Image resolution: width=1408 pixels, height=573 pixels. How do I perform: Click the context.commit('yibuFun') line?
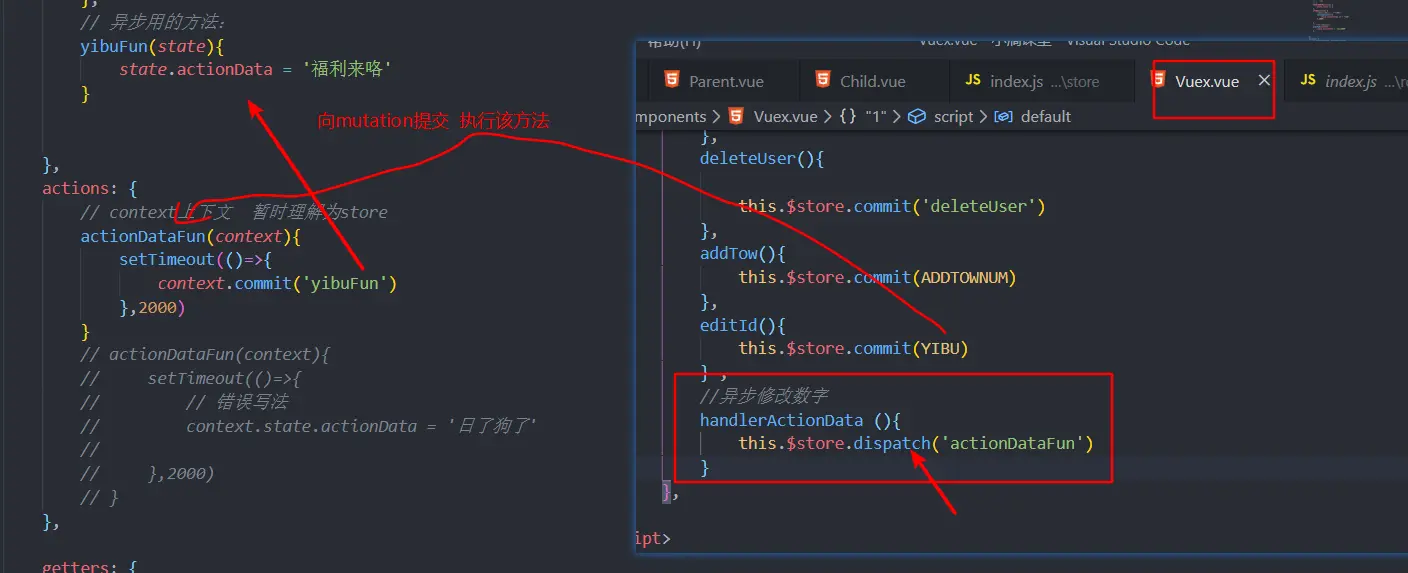click(x=277, y=283)
